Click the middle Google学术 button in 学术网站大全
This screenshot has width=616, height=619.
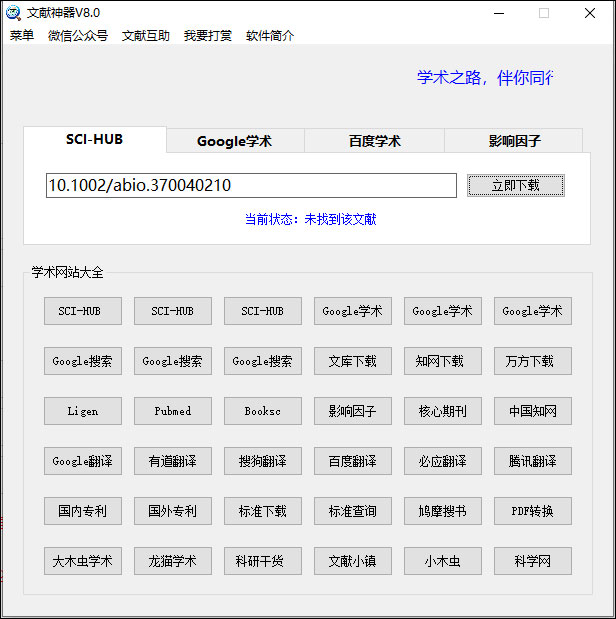[443, 311]
